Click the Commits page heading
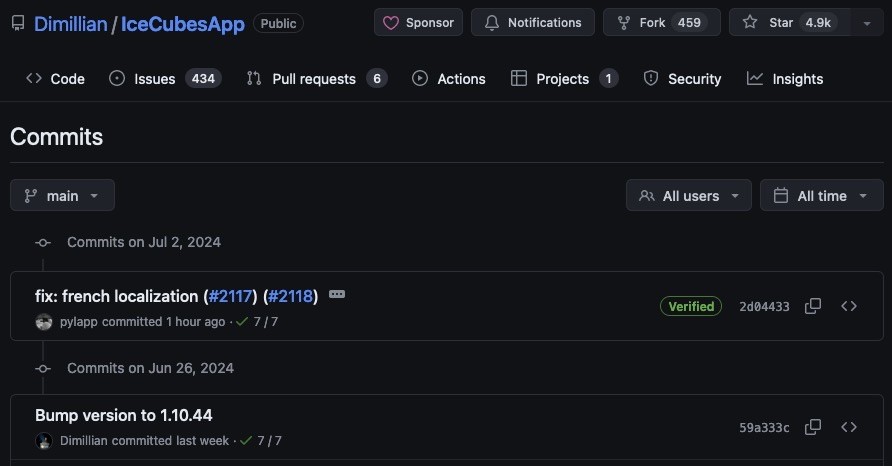This screenshot has width=892, height=466. [x=56, y=137]
